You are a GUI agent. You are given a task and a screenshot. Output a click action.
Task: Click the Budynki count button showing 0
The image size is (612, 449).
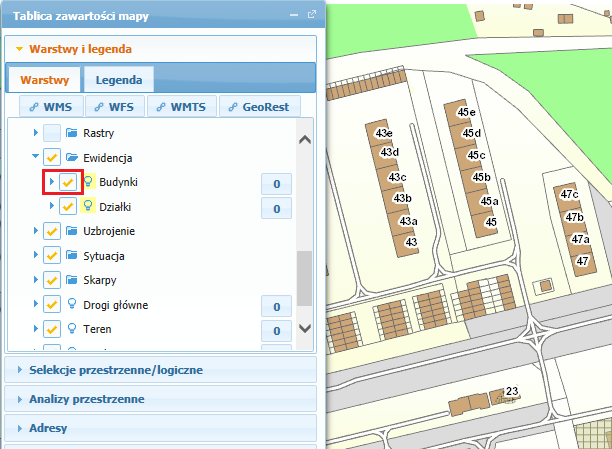point(276,184)
